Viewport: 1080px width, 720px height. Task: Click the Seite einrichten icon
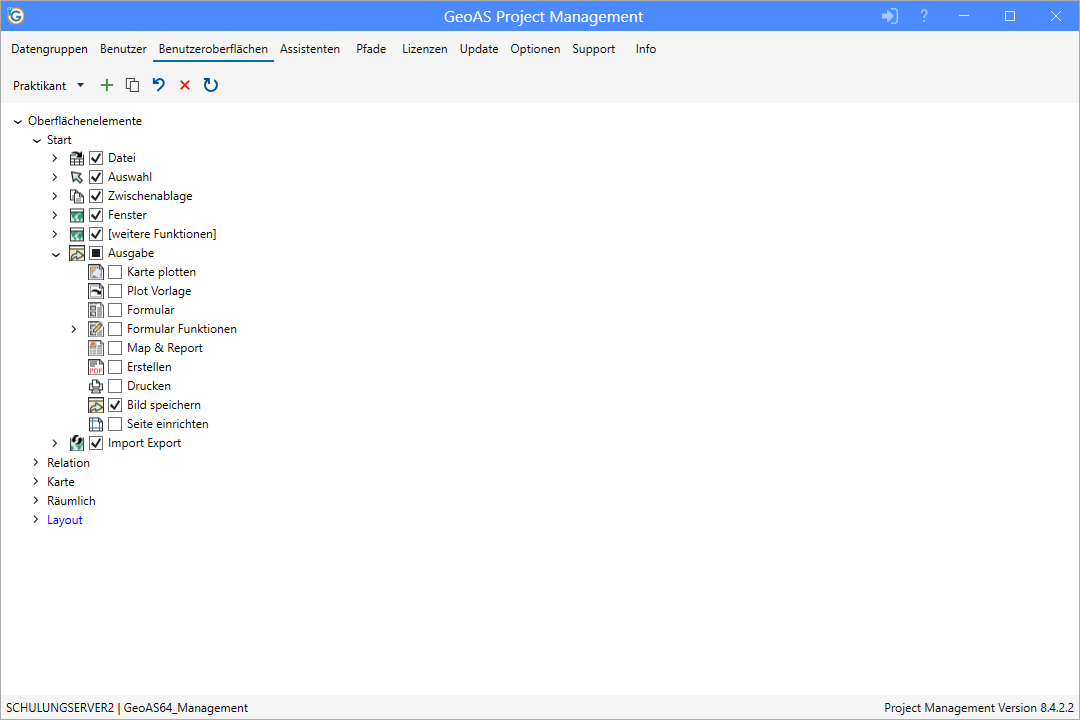(96, 424)
